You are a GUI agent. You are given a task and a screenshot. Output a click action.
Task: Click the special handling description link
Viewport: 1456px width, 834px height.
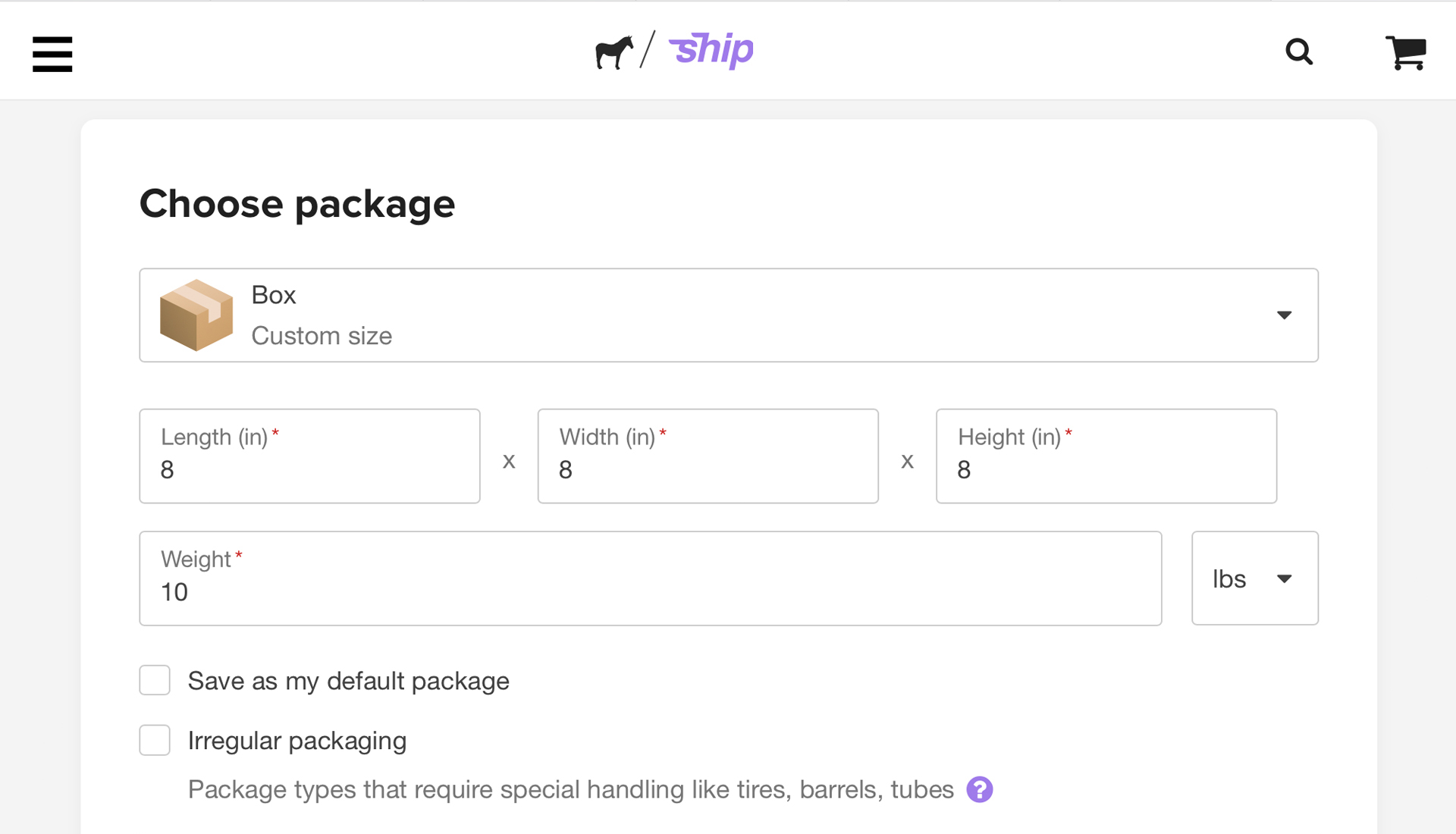(570, 789)
